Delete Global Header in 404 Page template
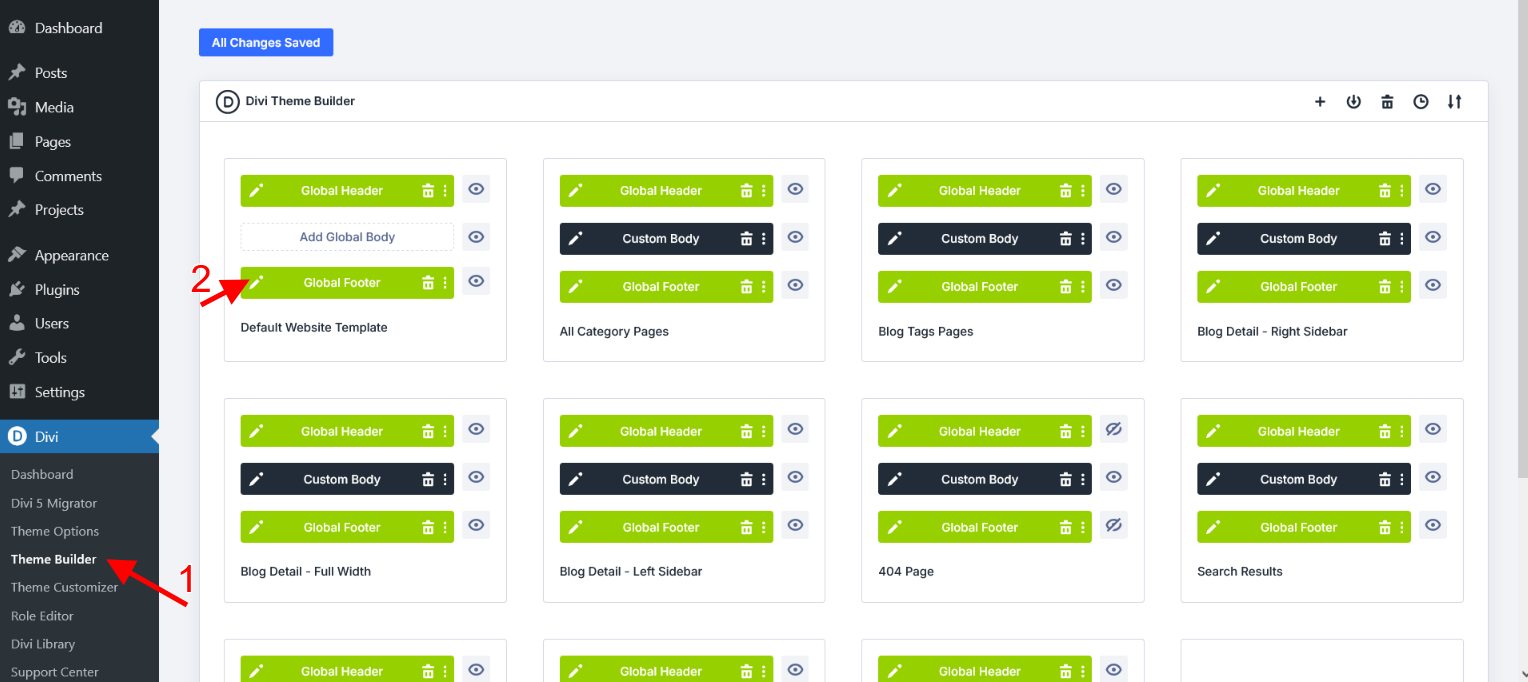1528x682 pixels. coord(1066,432)
